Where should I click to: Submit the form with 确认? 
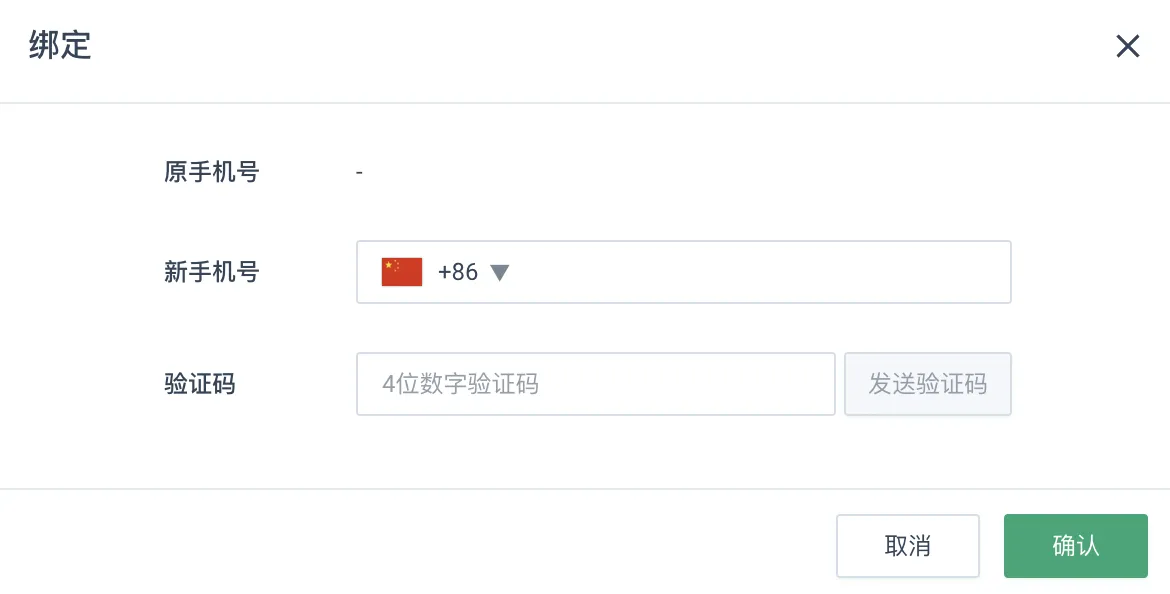point(1075,545)
